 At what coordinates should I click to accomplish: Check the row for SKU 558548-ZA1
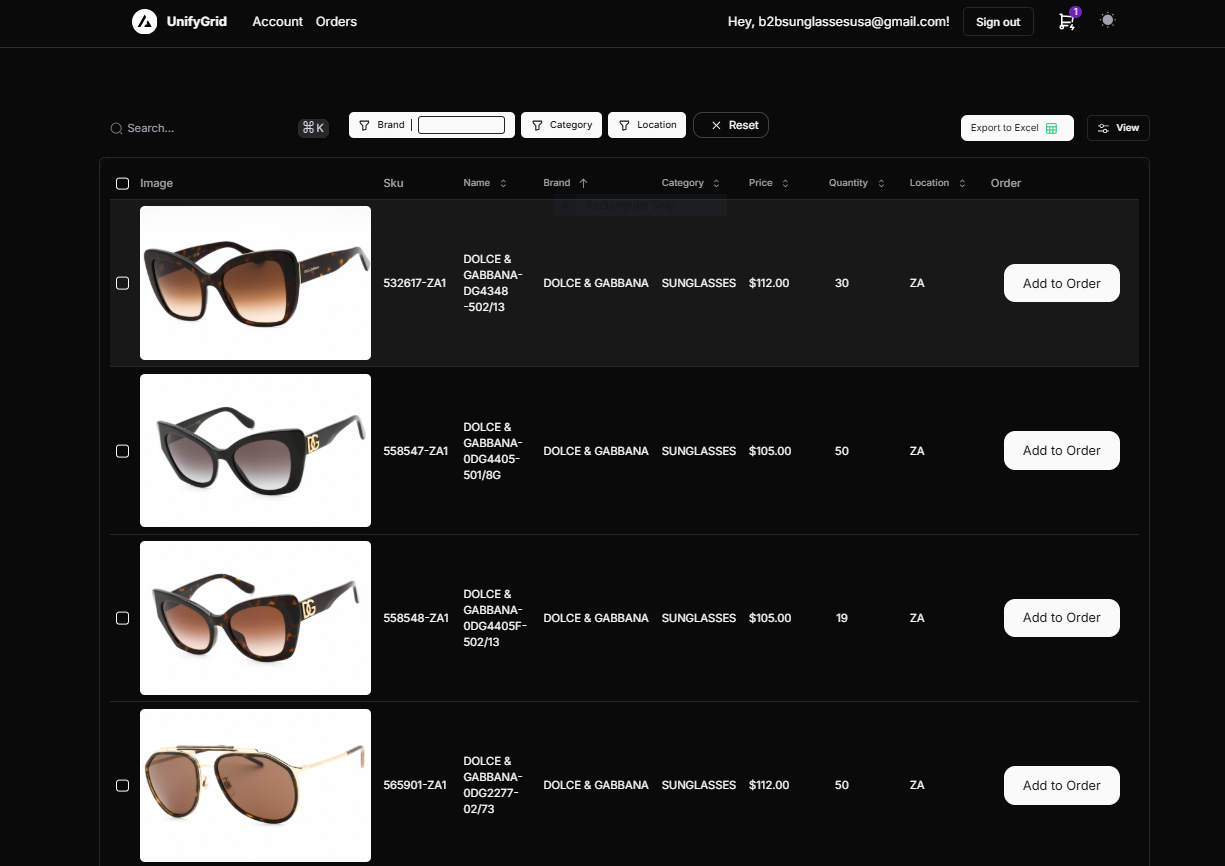pyautogui.click(x=122, y=618)
